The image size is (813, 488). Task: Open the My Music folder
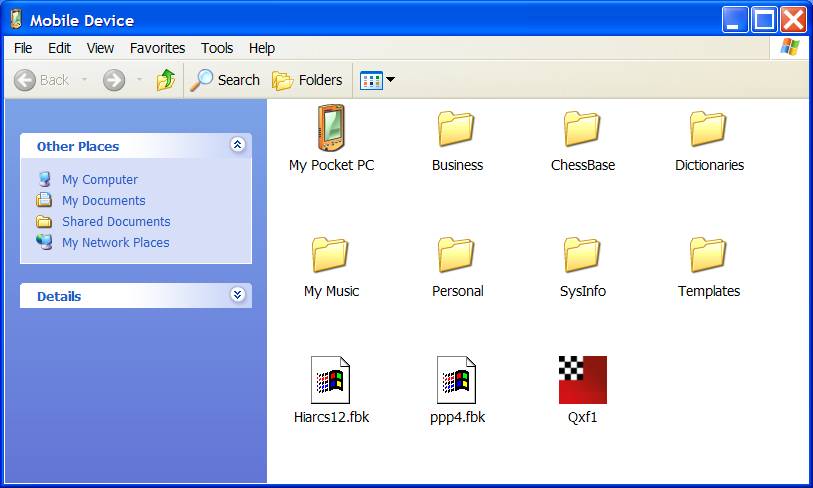[331, 255]
